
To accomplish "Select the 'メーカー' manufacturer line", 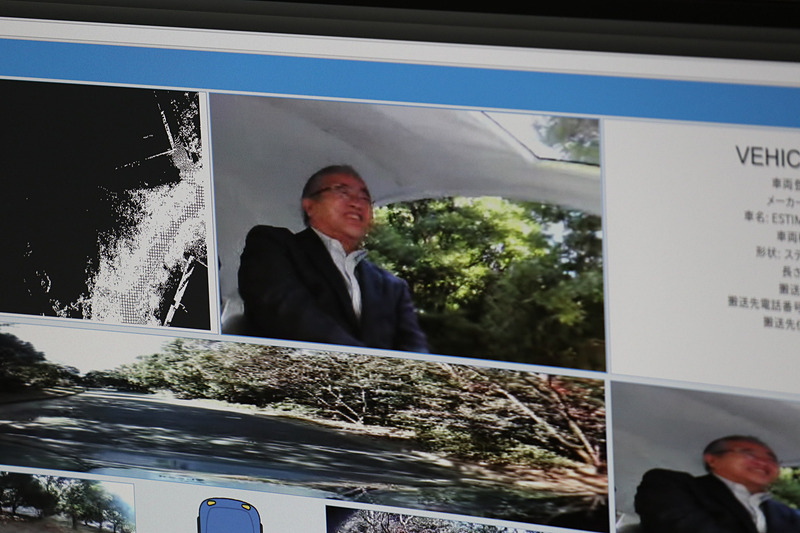I will [x=783, y=201].
